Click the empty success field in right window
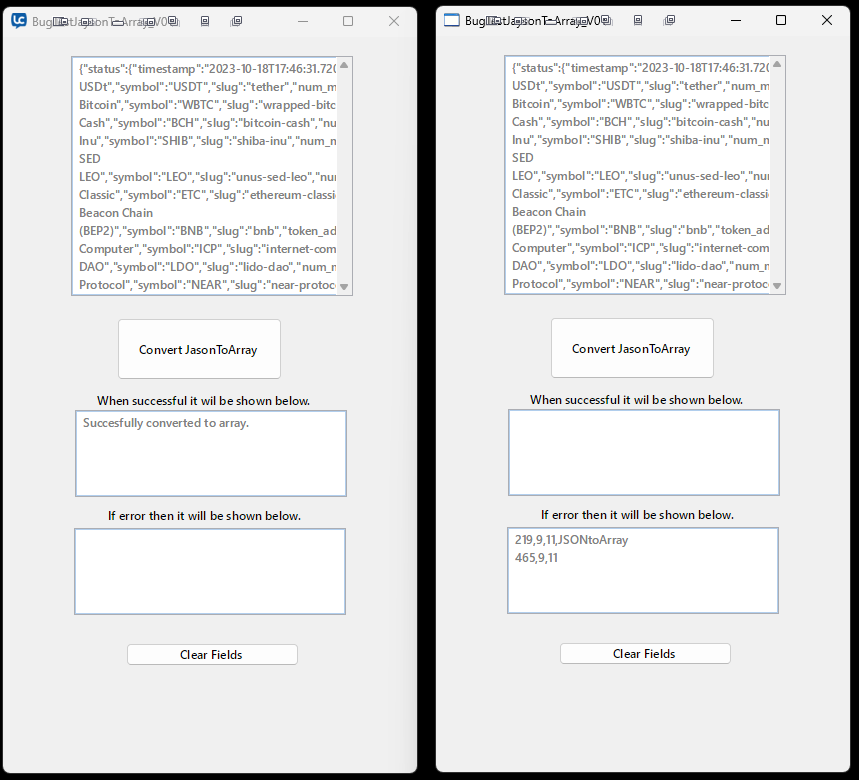This screenshot has width=859, height=780. point(644,452)
